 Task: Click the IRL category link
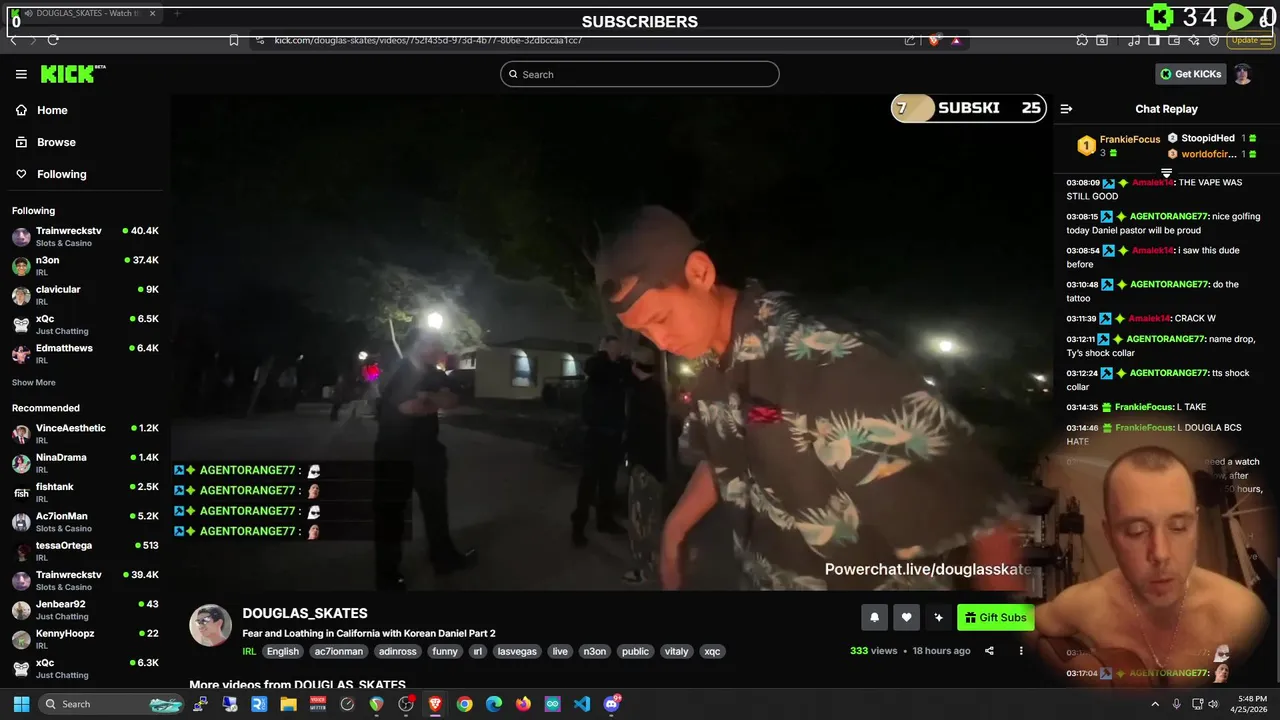[249, 651]
